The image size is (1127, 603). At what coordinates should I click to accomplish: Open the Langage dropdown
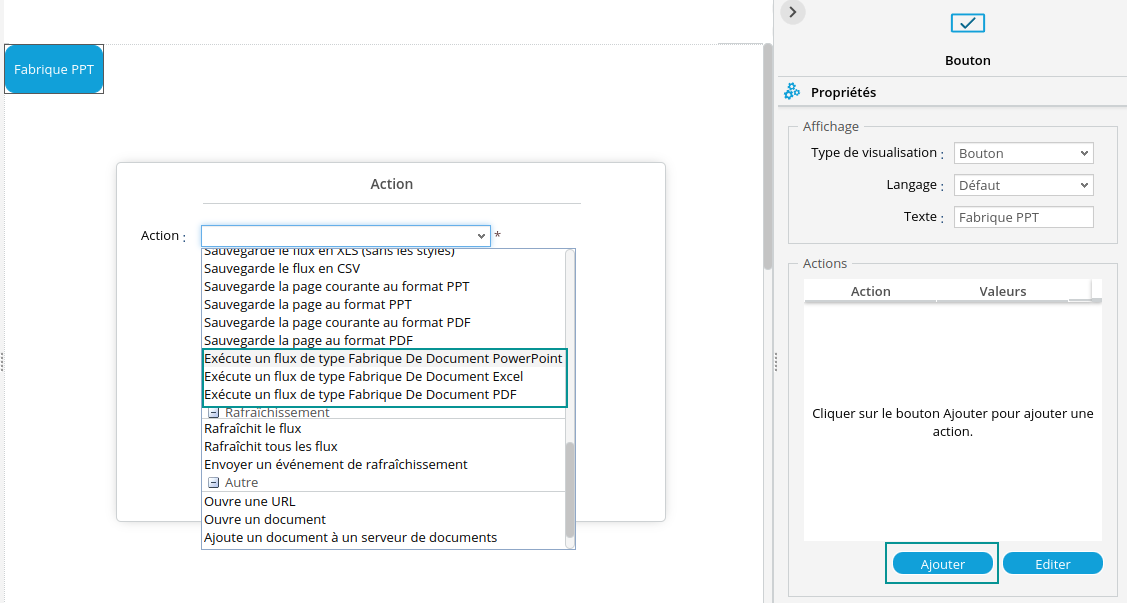(1023, 185)
